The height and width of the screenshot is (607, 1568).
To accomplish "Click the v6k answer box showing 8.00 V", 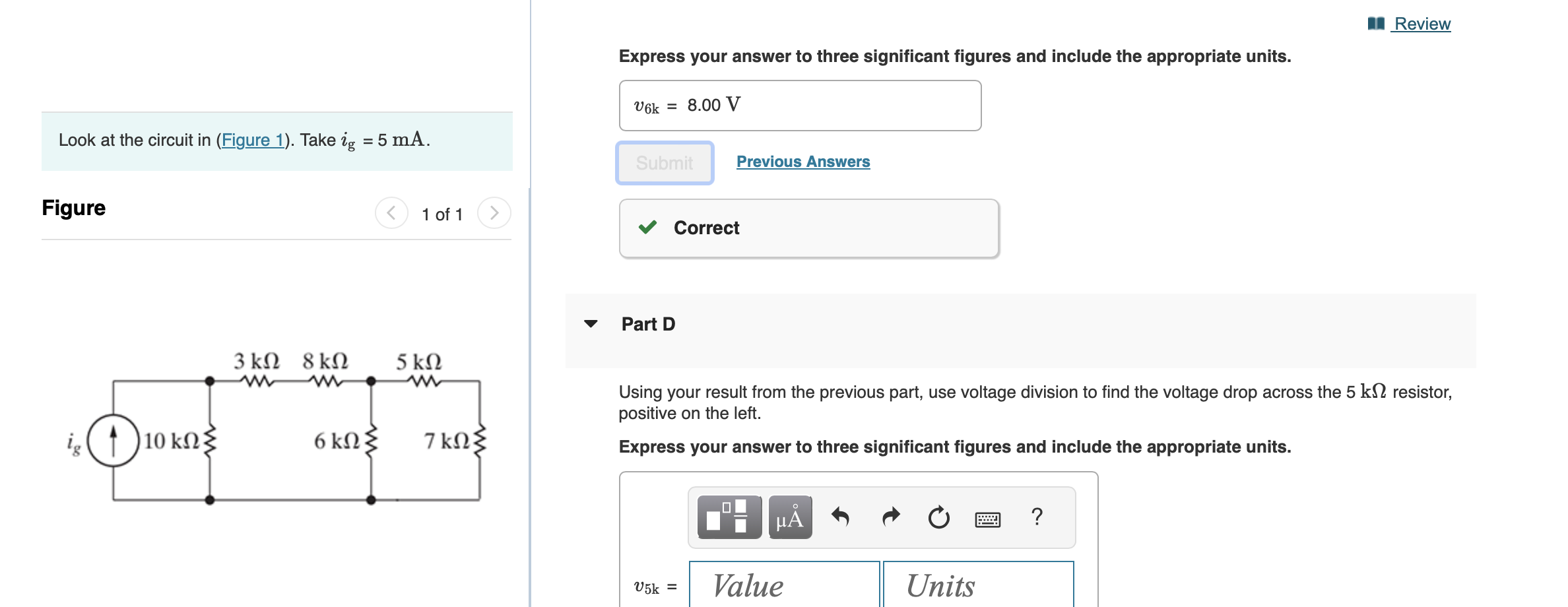I will (799, 105).
